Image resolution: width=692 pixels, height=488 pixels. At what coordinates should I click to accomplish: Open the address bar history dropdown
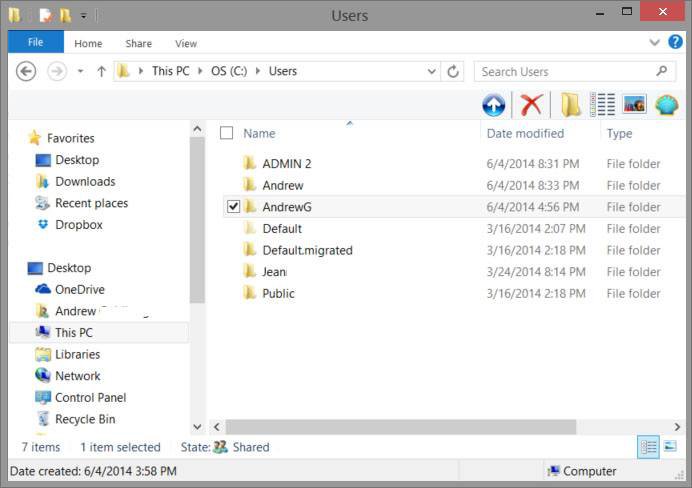(x=432, y=72)
